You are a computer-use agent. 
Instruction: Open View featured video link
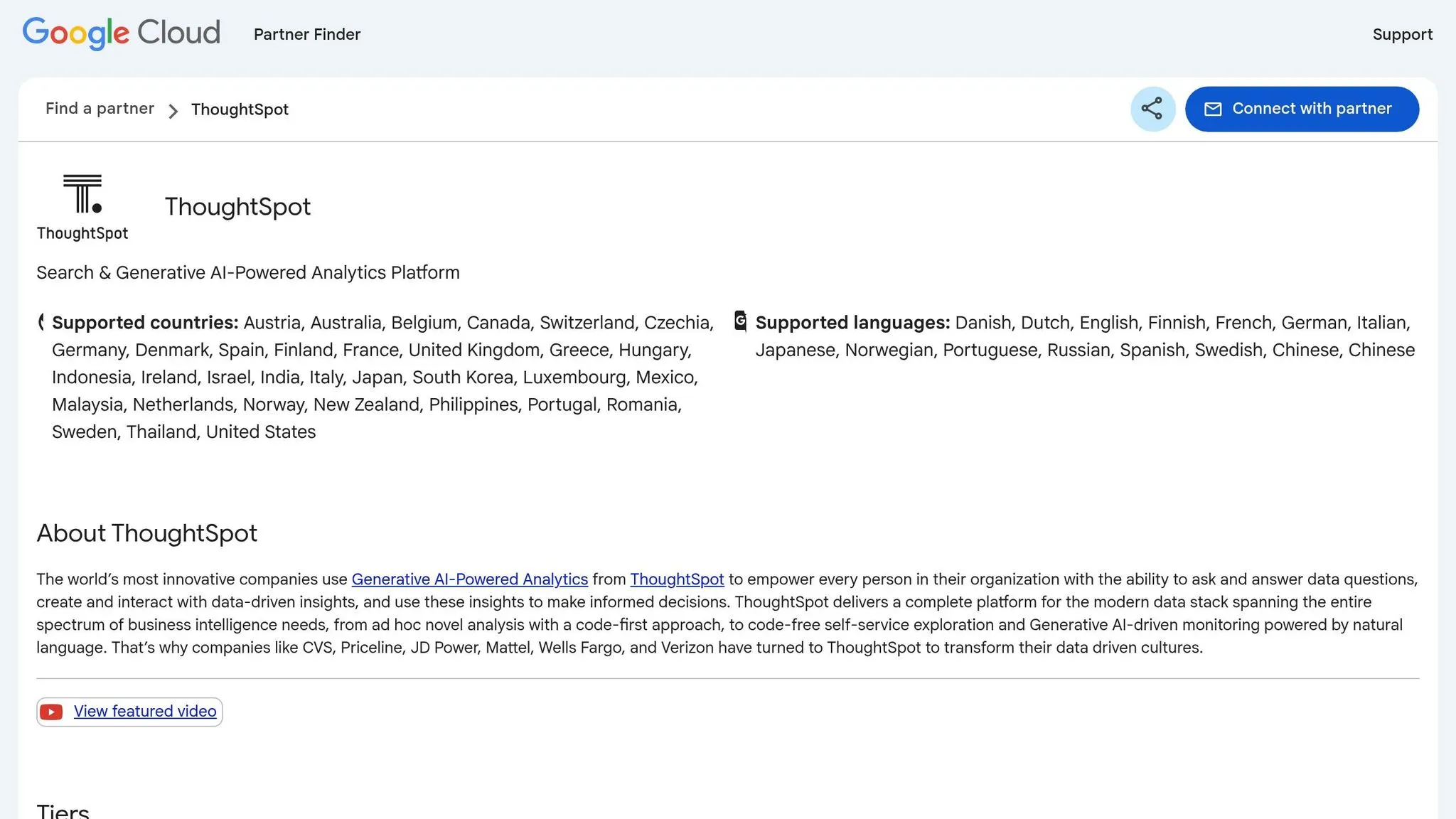(x=145, y=711)
